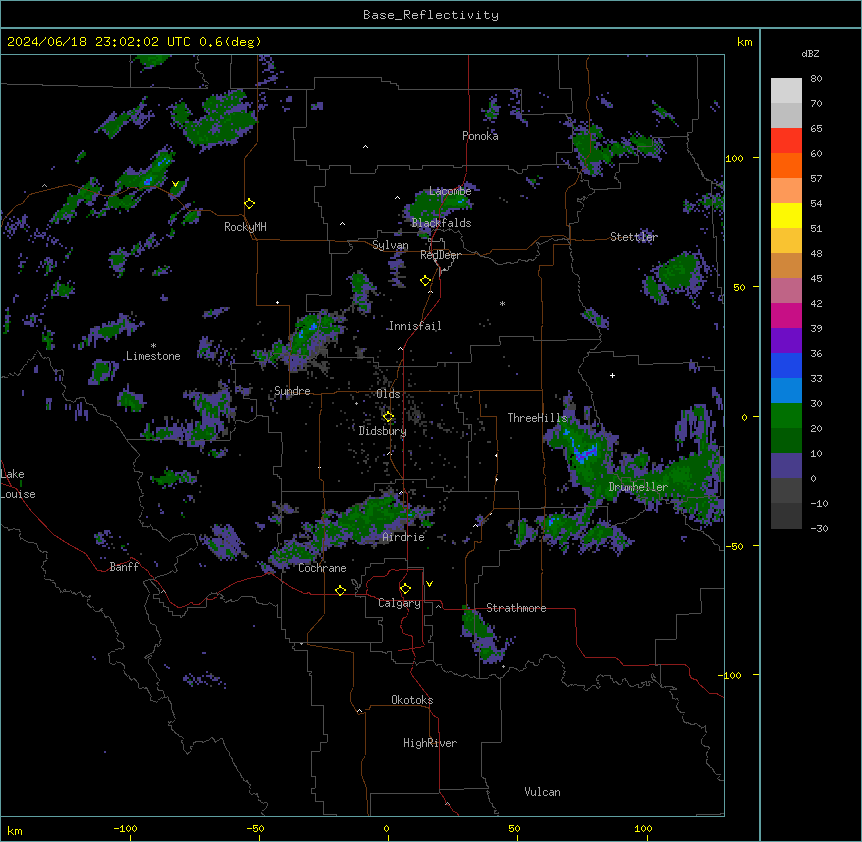Click the asterisk marker east of Innisfail
Screen dimensions: 862x842
(x=502, y=303)
